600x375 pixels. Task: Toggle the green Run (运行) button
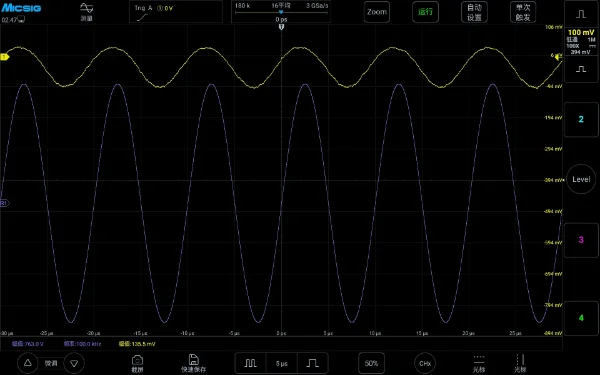425,12
